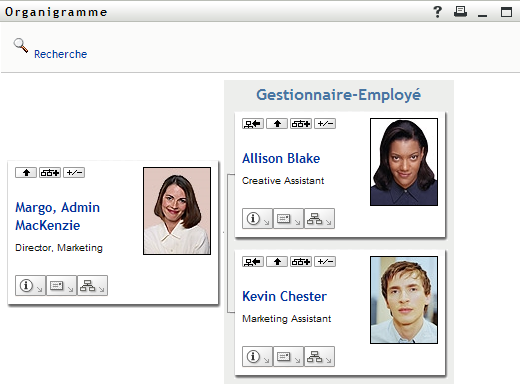This screenshot has width=520, height=384.
Task: Toggle expand/collapse on Allison Blake's card
Action: (325, 124)
